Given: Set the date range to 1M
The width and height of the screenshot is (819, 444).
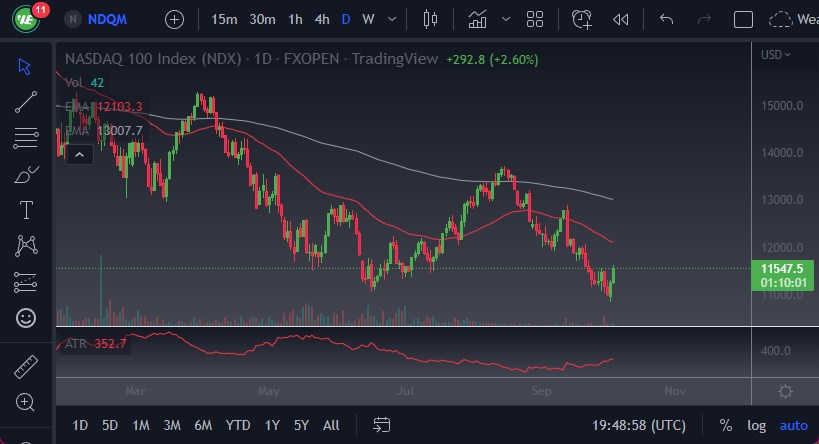Looking at the screenshot, I should (x=141, y=425).
